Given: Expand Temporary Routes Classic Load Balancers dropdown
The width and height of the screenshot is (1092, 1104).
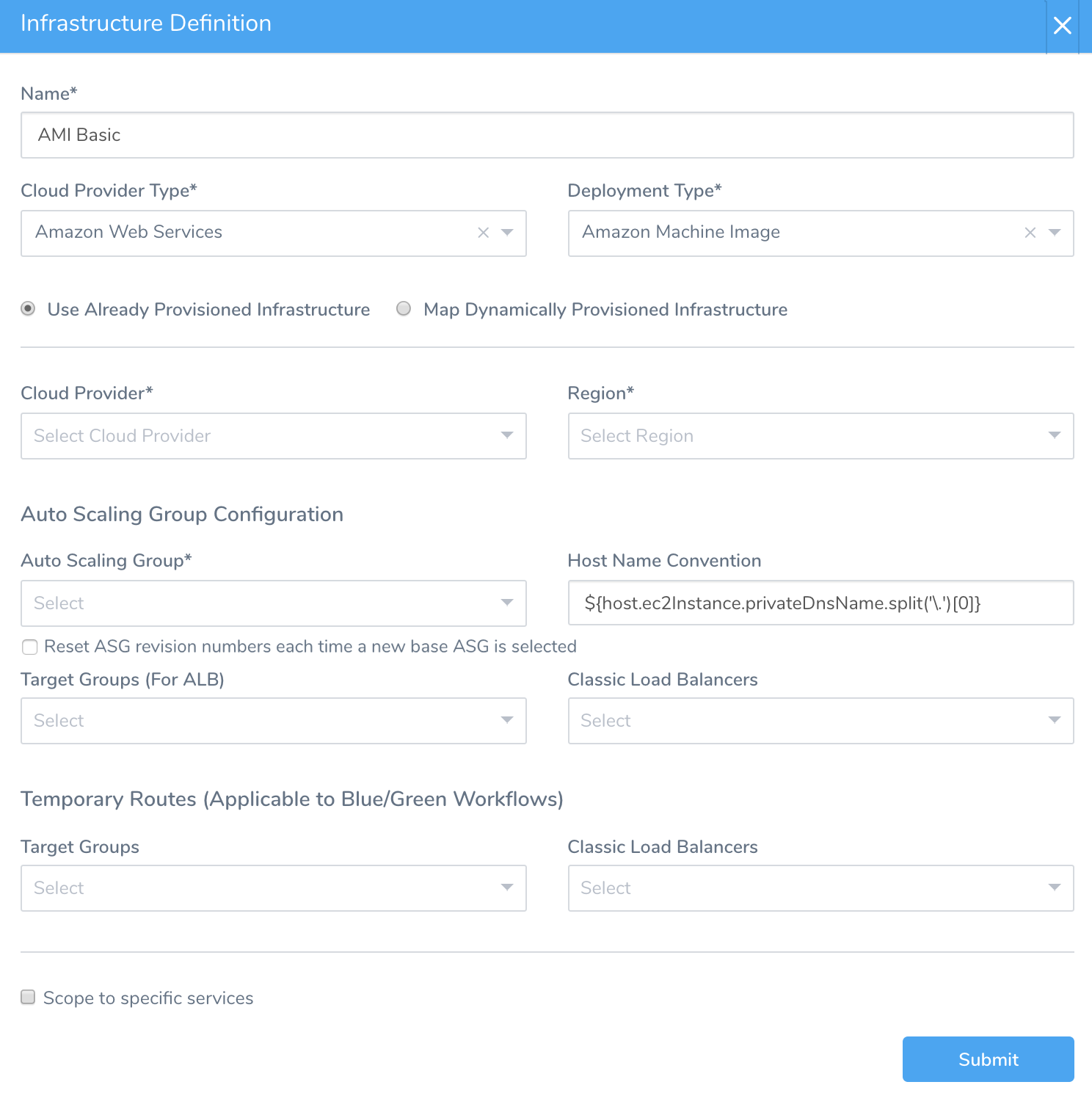Looking at the screenshot, I should [x=820, y=888].
